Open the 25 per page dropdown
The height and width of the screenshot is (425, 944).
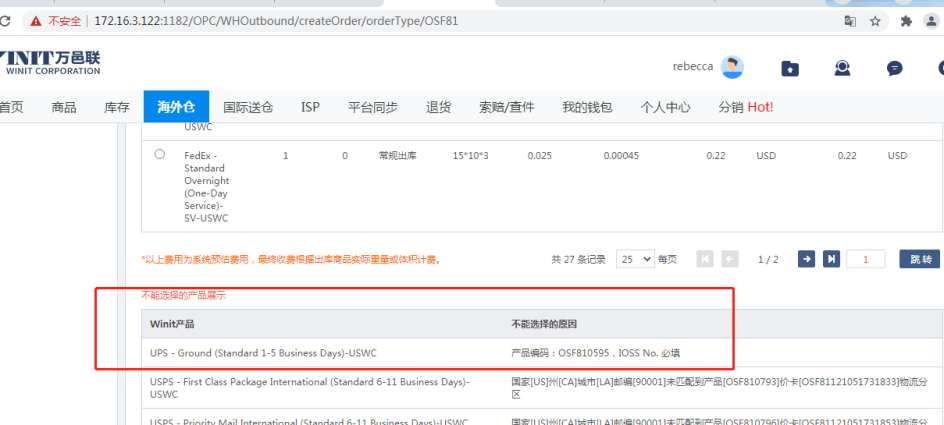pos(635,259)
